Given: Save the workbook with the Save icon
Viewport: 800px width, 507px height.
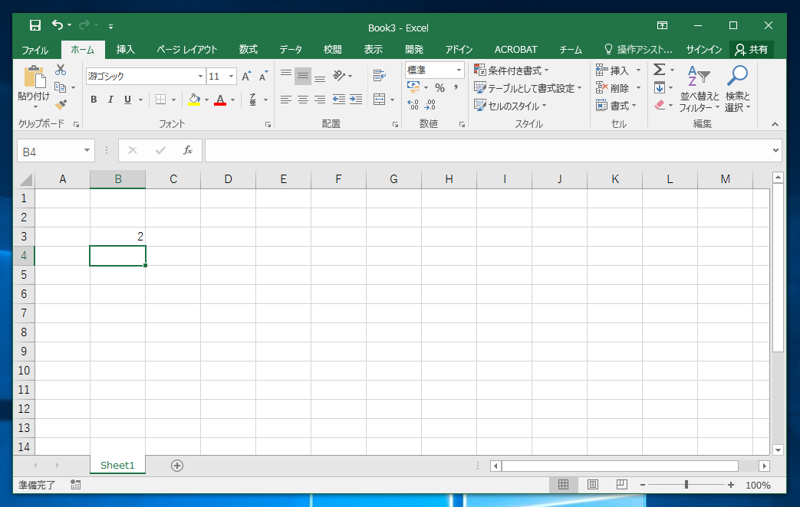Looking at the screenshot, I should pos(35,26).
